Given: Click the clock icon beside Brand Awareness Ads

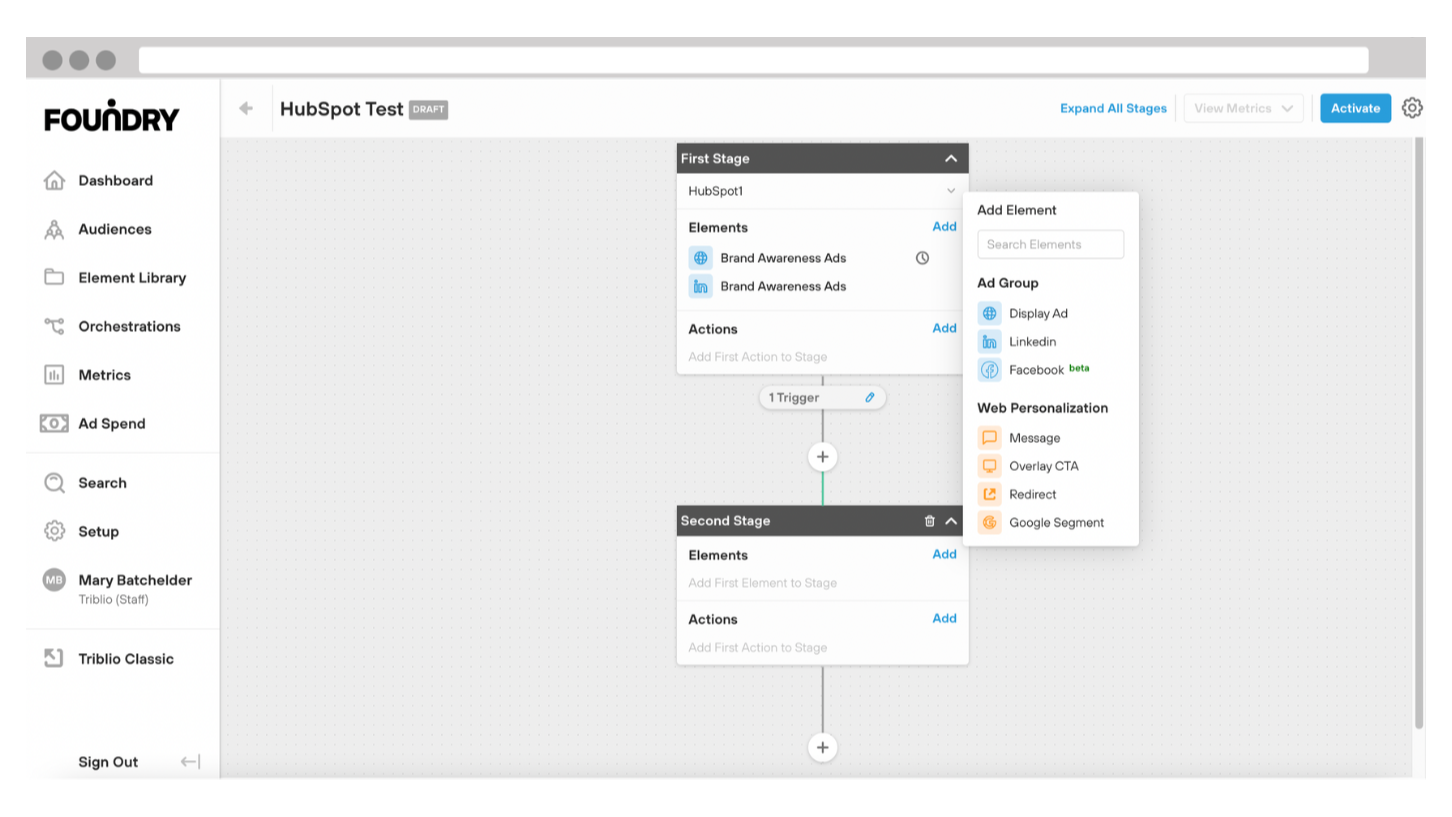Looking at the screenshot, I should click(x=921, y=257).
